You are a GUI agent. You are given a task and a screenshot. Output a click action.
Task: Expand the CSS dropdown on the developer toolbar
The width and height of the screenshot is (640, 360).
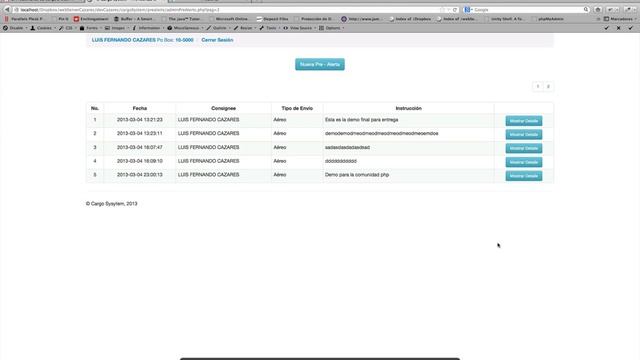click(x=67, y=28)
